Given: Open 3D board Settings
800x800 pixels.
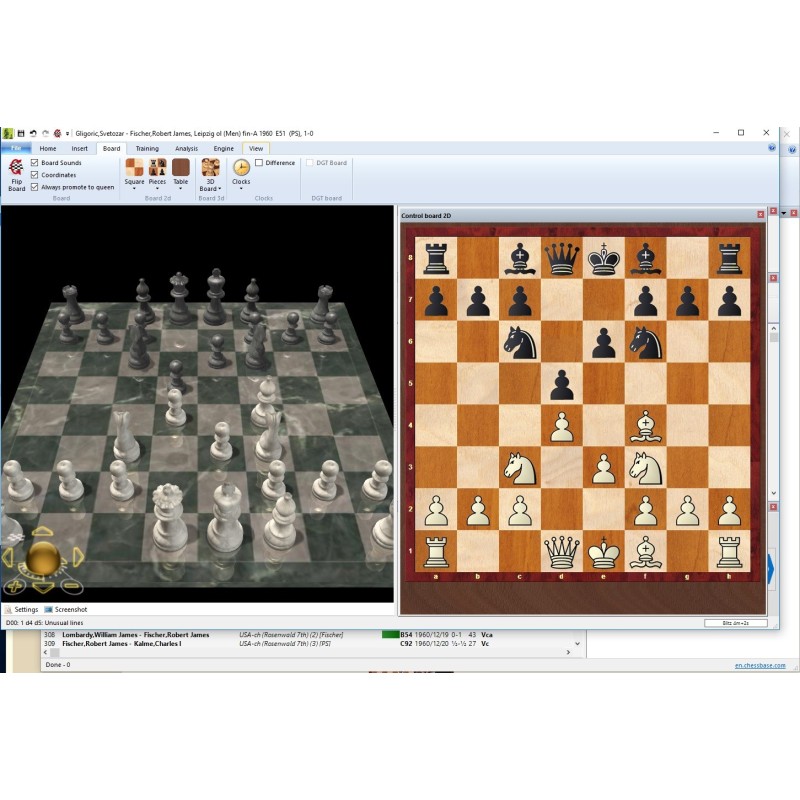Looking at the screenshot, I should coord(21,609).
